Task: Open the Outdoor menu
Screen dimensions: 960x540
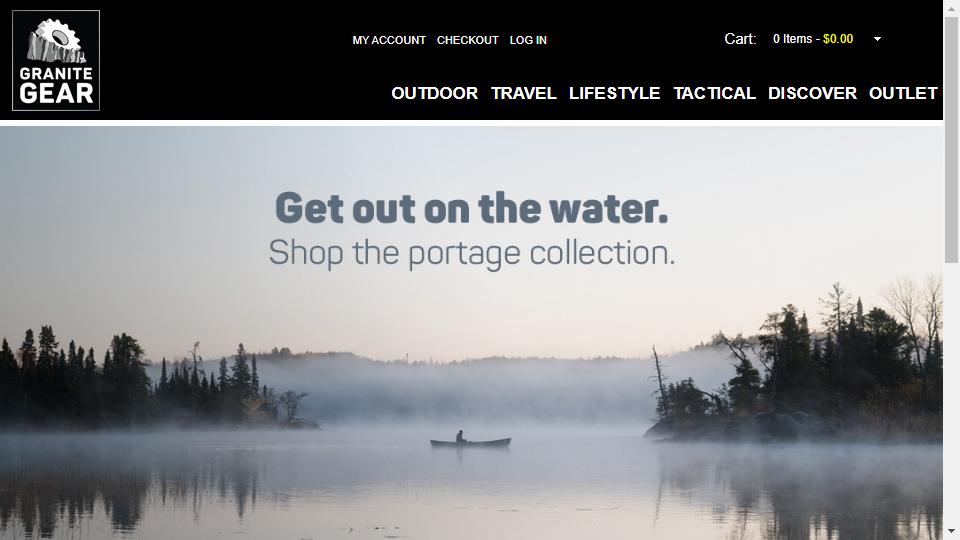Action: point(435,93)
